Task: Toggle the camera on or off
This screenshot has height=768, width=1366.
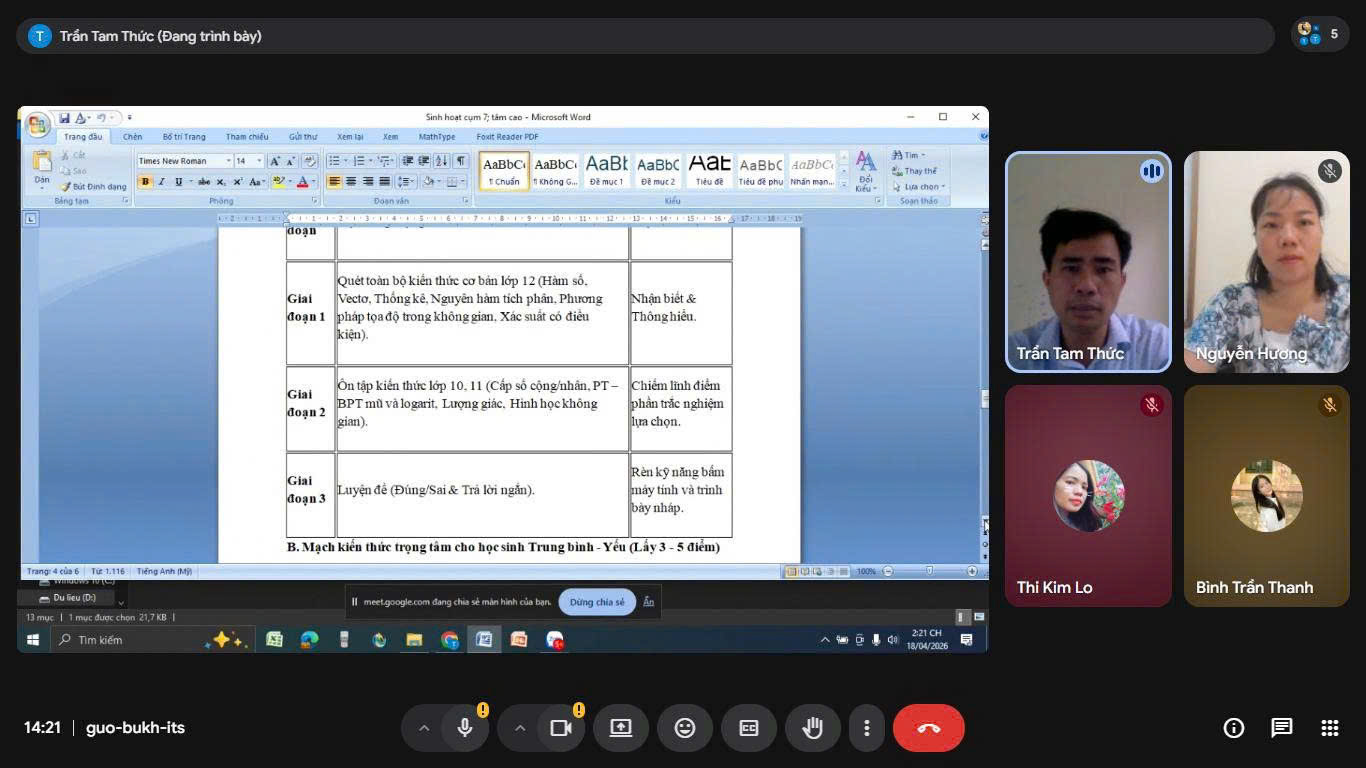Action: 561,728
